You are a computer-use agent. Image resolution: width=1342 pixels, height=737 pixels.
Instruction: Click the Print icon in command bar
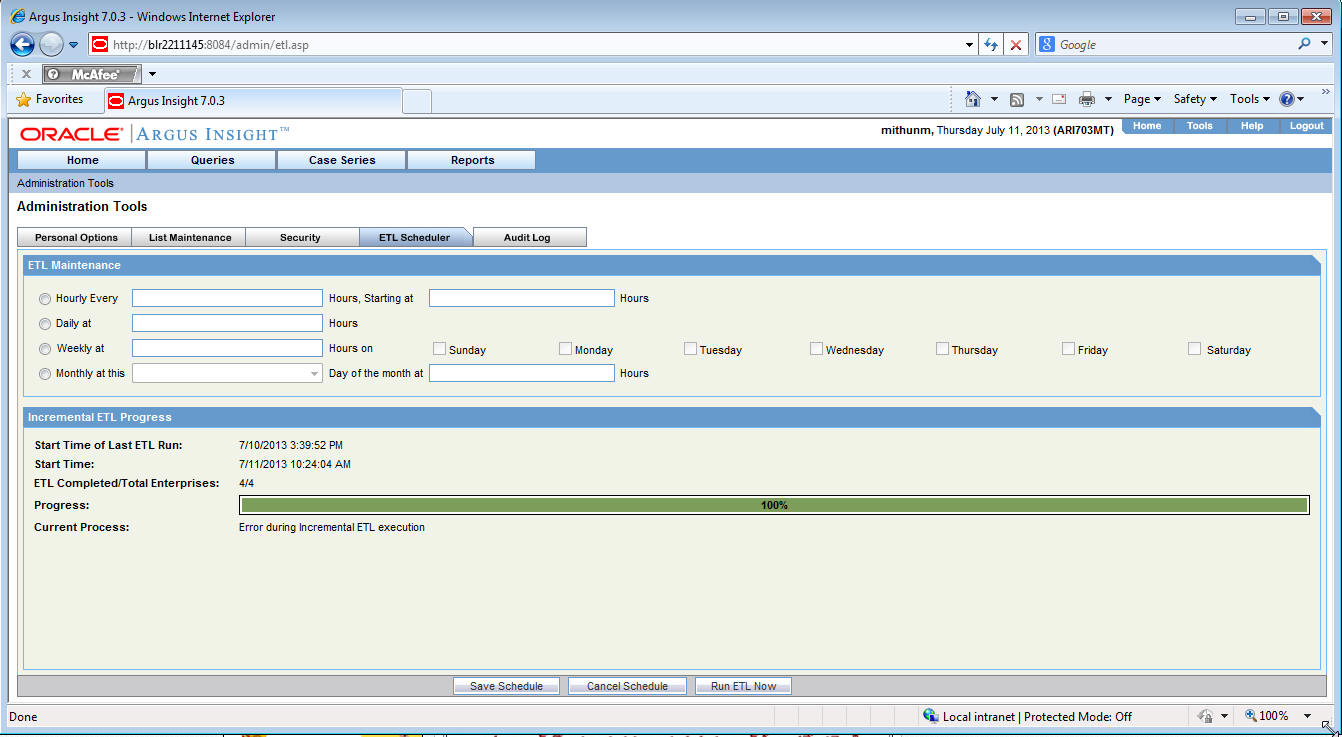1087,99
